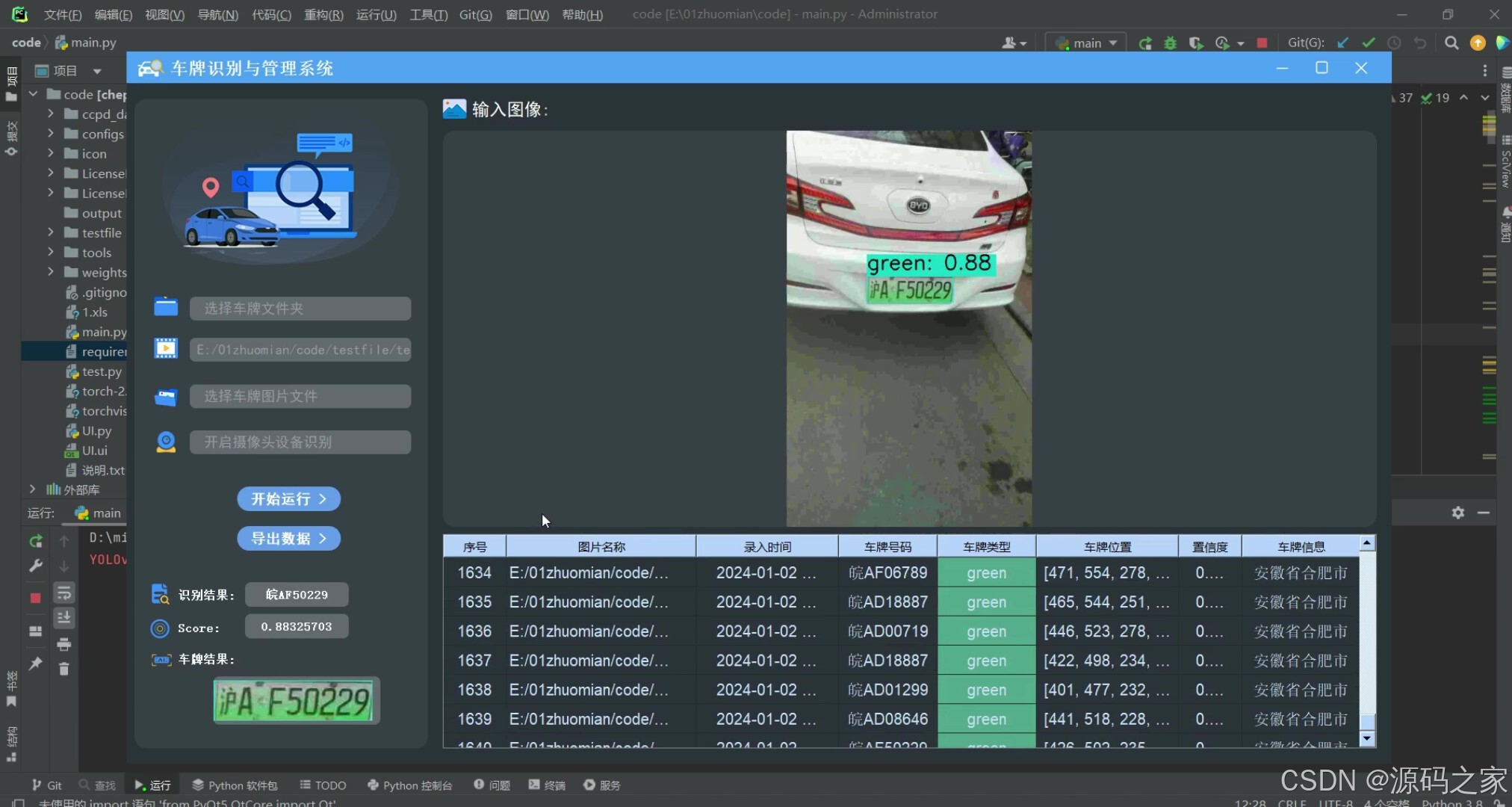Click the video file icon in left panel
Viewport: 1512px width, 807px height.
pyautogui.click(x=166, y=348)
